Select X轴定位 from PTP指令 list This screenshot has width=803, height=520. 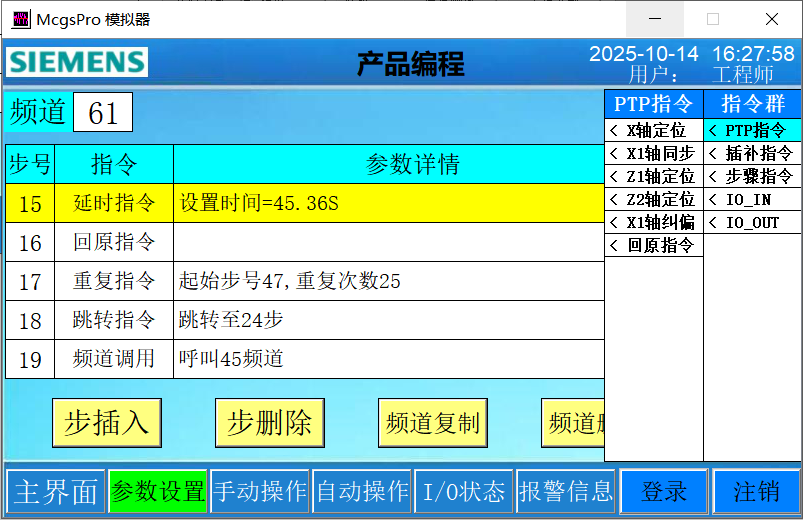tap(654, 130)
